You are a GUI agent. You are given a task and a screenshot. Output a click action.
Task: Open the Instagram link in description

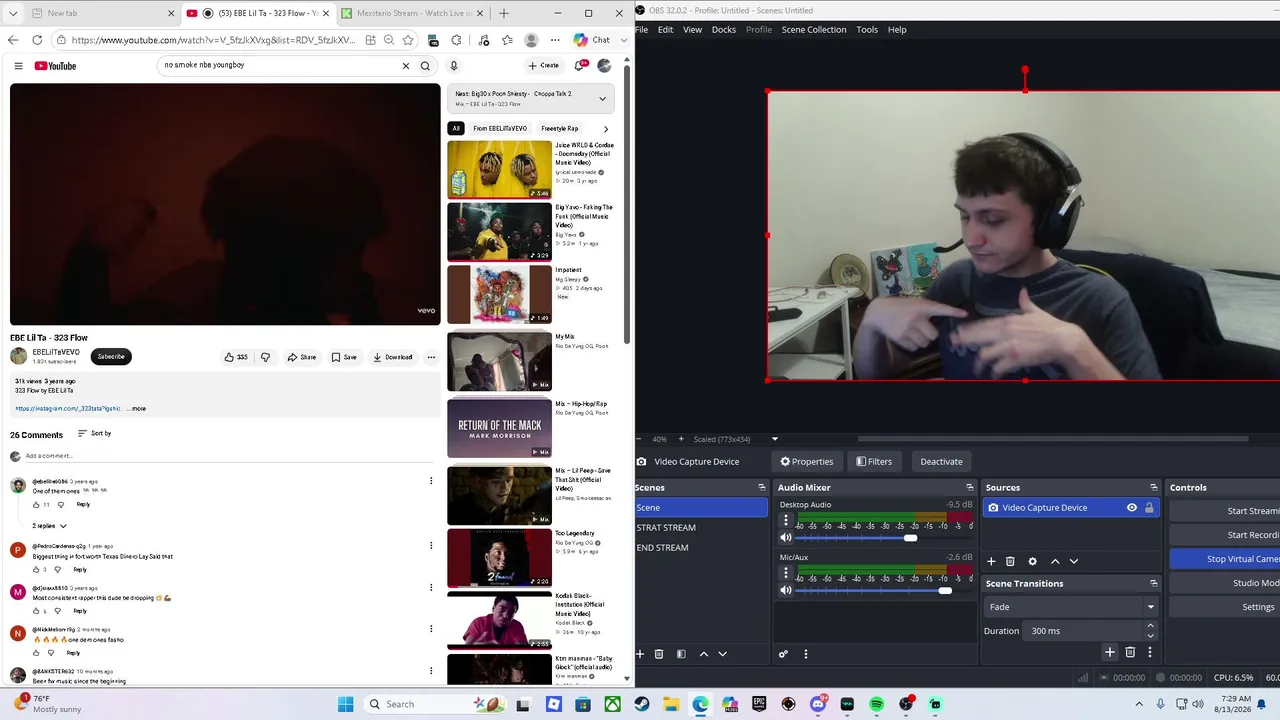pos(68,409)
